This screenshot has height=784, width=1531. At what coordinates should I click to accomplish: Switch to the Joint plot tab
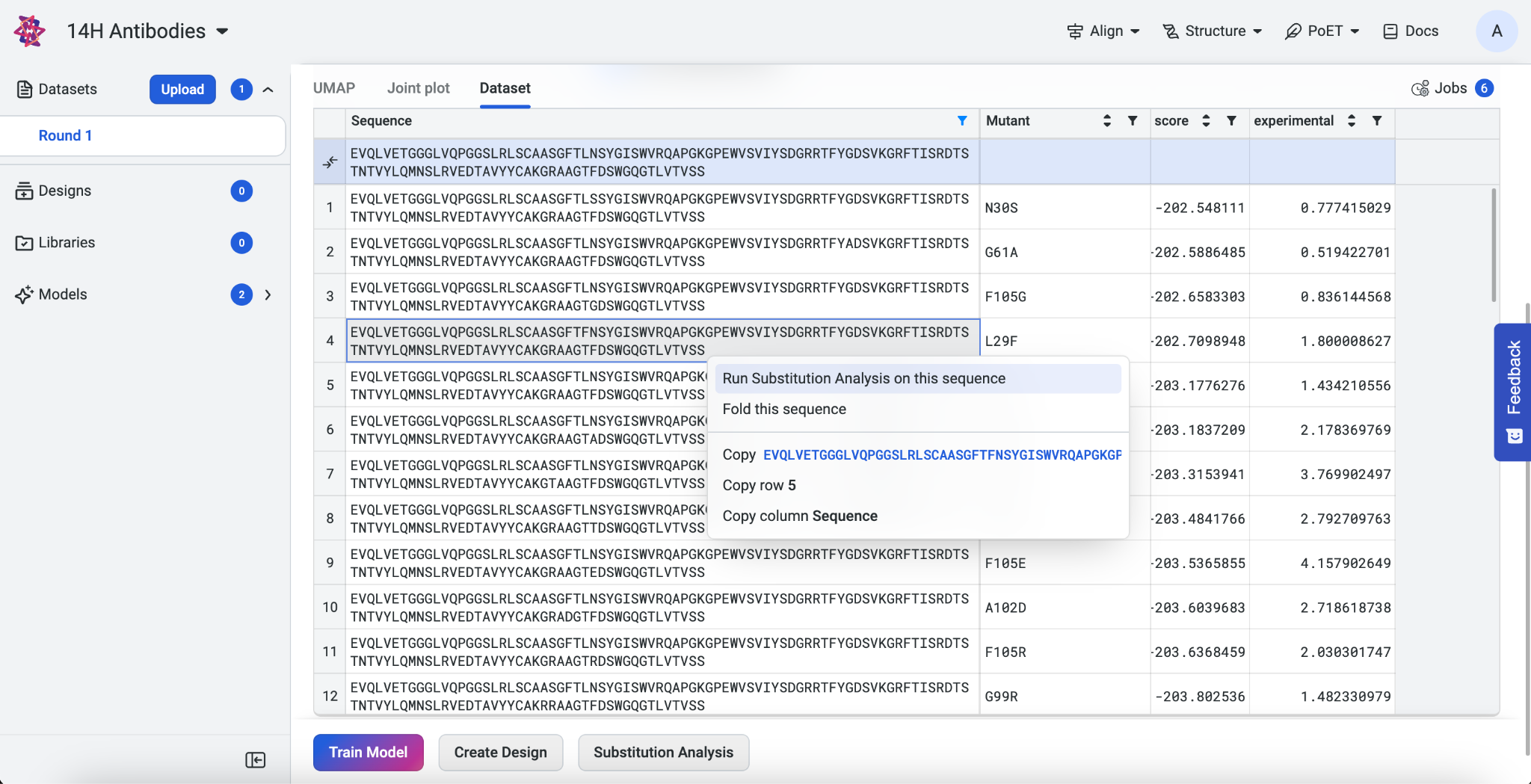tap(419, 87)
